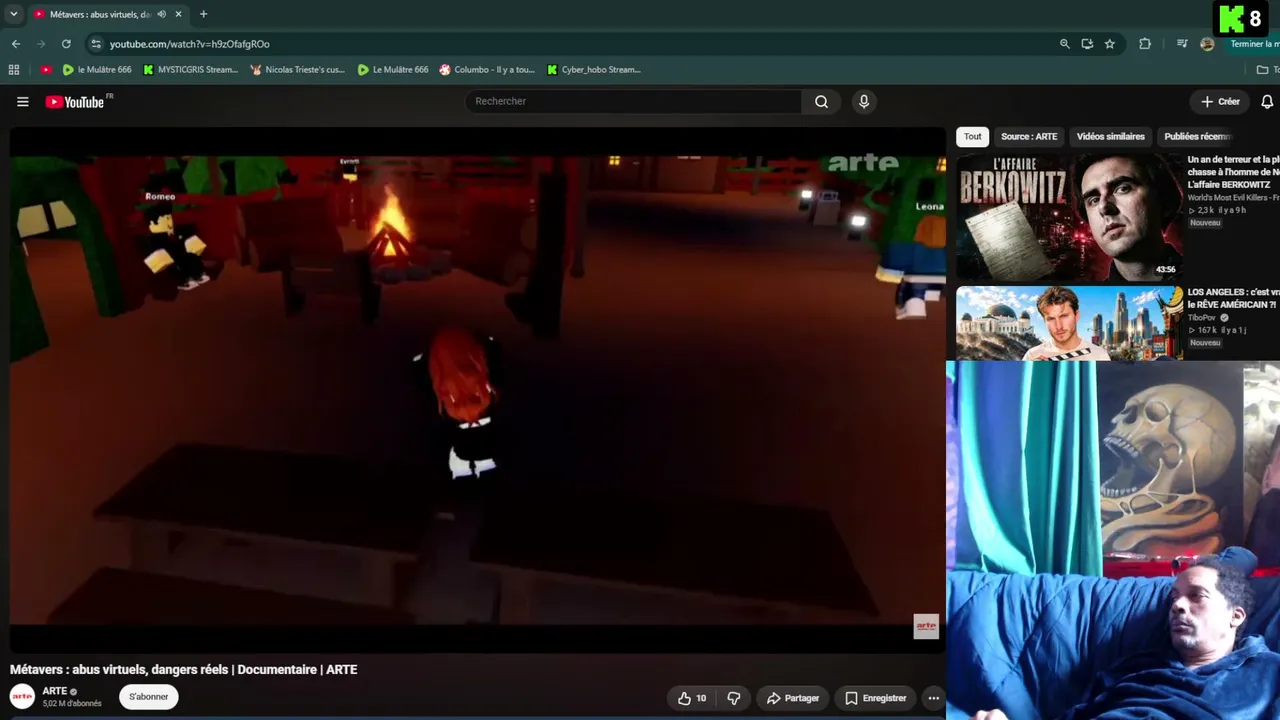Mute the tab via its speaker icon
Viewport: 1280px width, 720px height.
click(x=162, y=14)
